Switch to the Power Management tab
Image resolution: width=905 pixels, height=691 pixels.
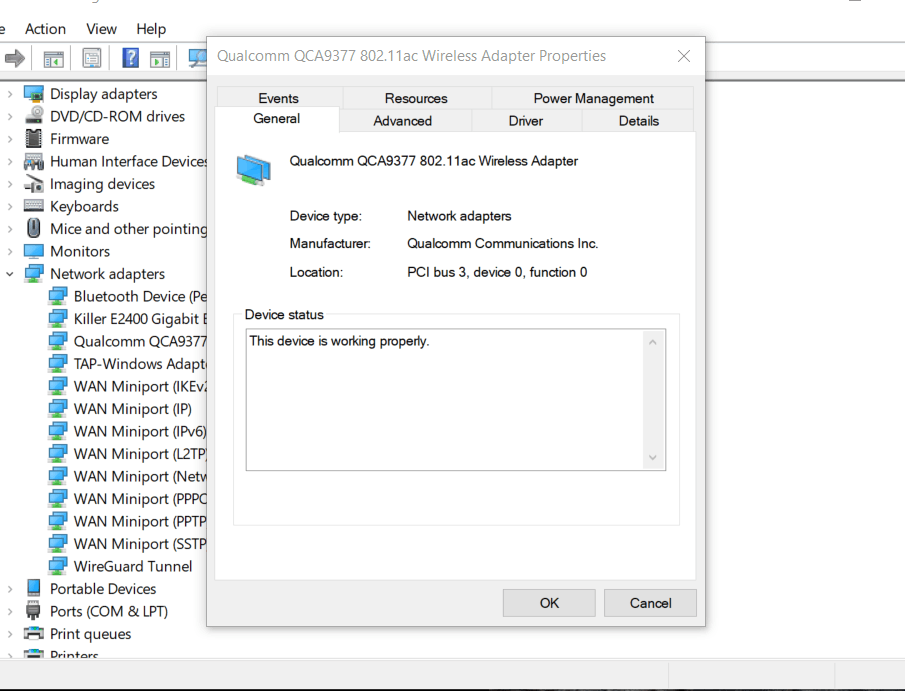(x=593, y=98)
